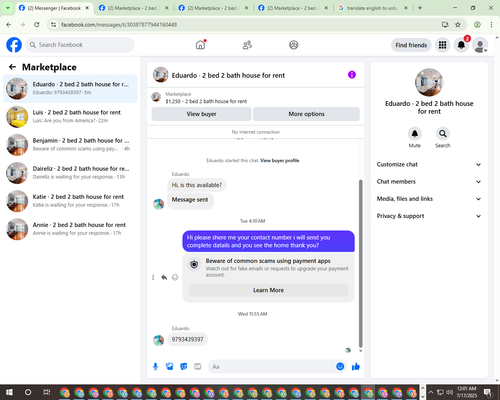
Task: Open the Friends icon in top navigation
Action: pos(247,45)
